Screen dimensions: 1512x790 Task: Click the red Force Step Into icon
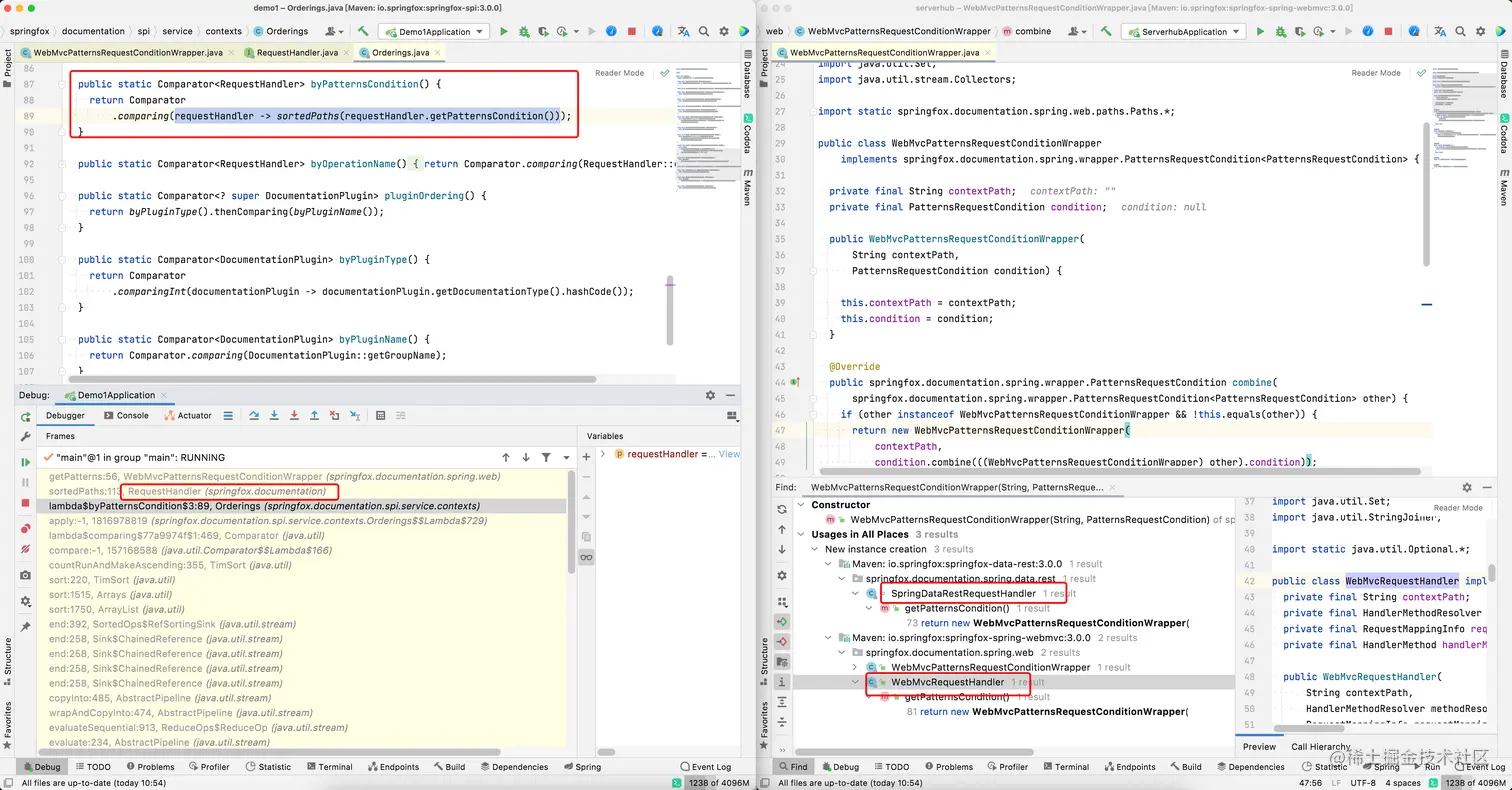295,415
